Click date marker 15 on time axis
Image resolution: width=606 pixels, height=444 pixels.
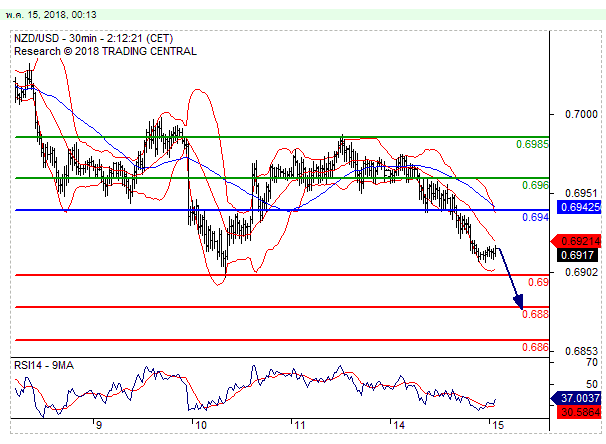tap(498, 425)
